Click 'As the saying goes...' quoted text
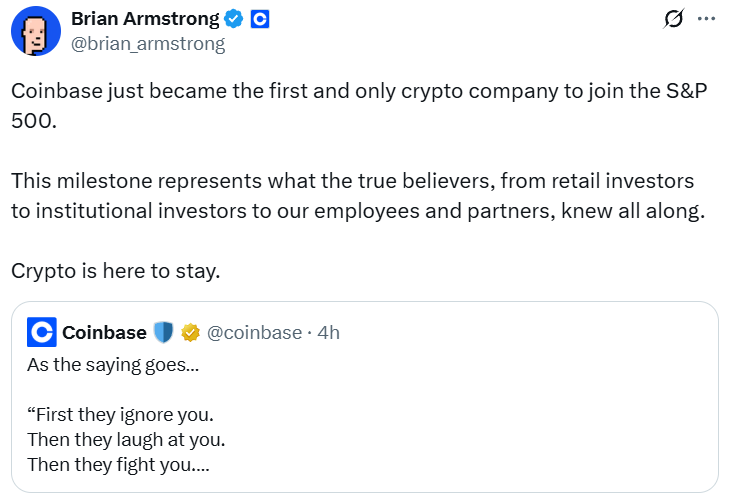 [112, 365]
